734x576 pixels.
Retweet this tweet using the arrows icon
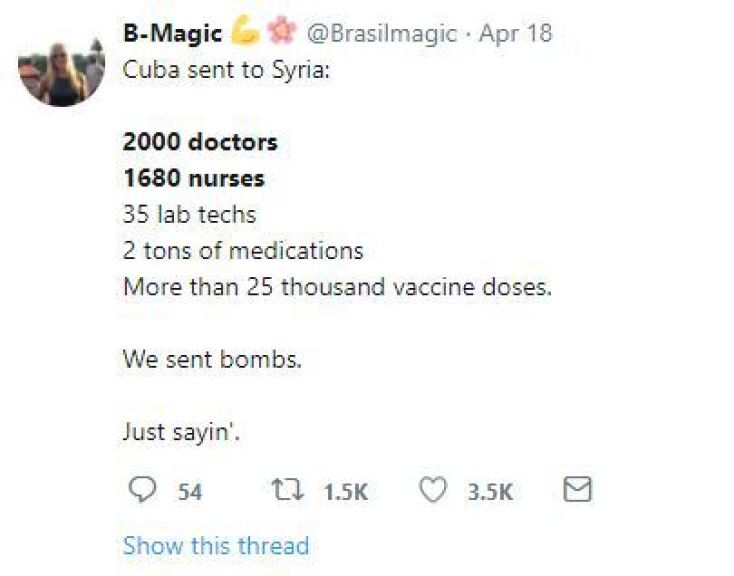[285, 490]
